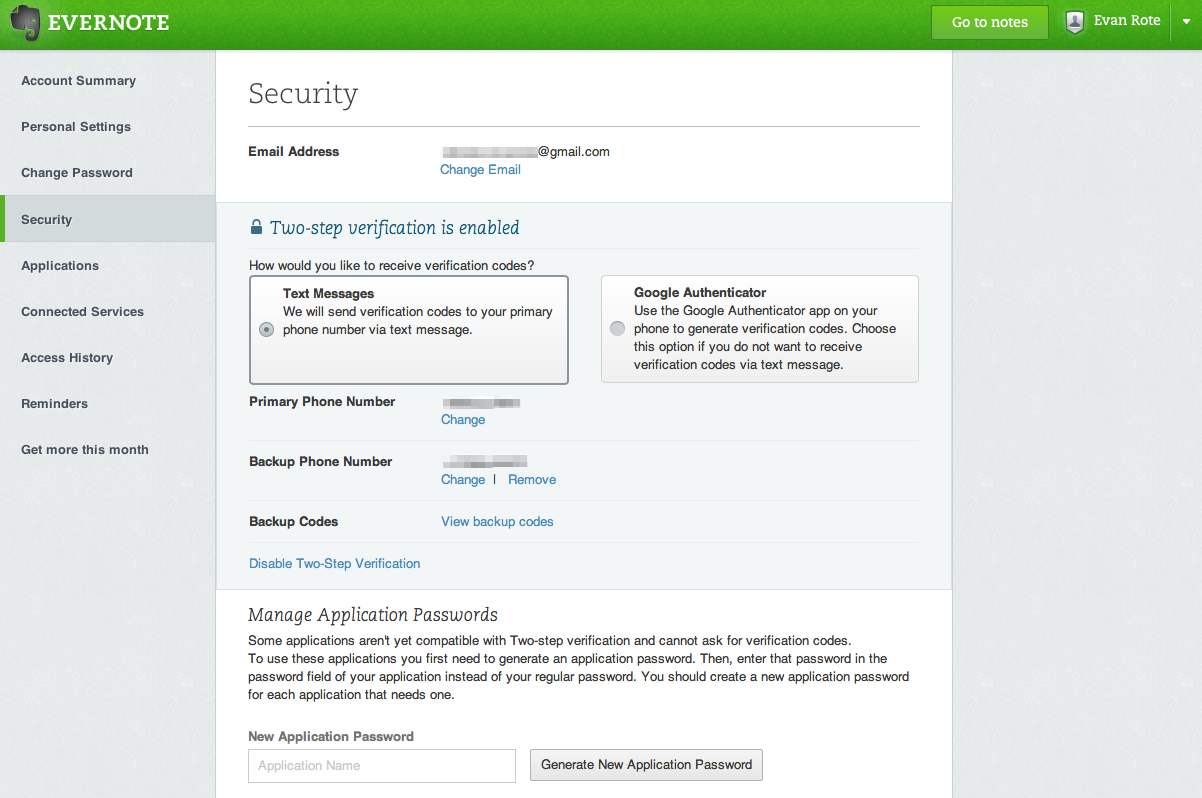Click Generate New Application Password button
Image resolution: width=1202 pixels, height=798 pixels.
pos(646,765)
